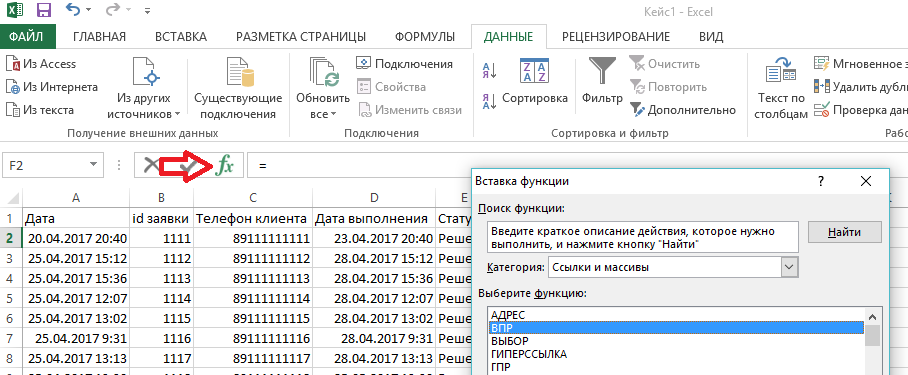The image size is (908, 375).
Task: Select ВЫБОР in the function list
Action: [510, 341]
